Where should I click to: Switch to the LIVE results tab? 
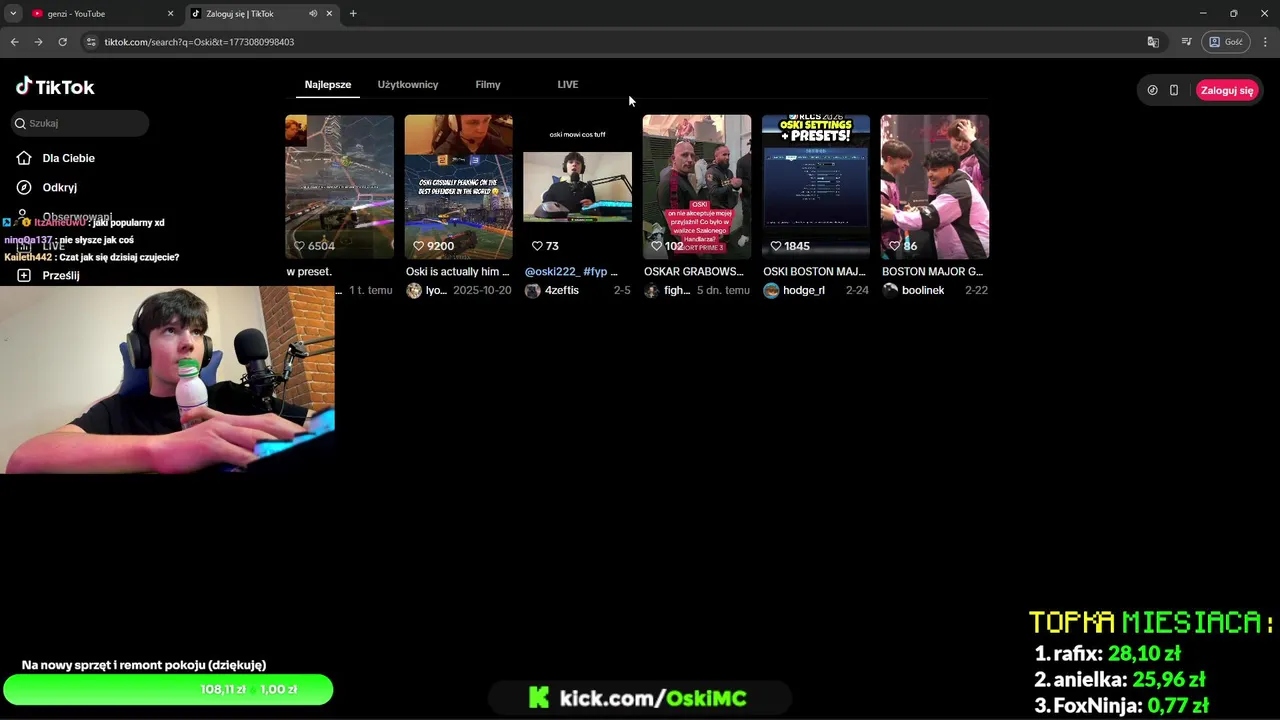[568, 84]
